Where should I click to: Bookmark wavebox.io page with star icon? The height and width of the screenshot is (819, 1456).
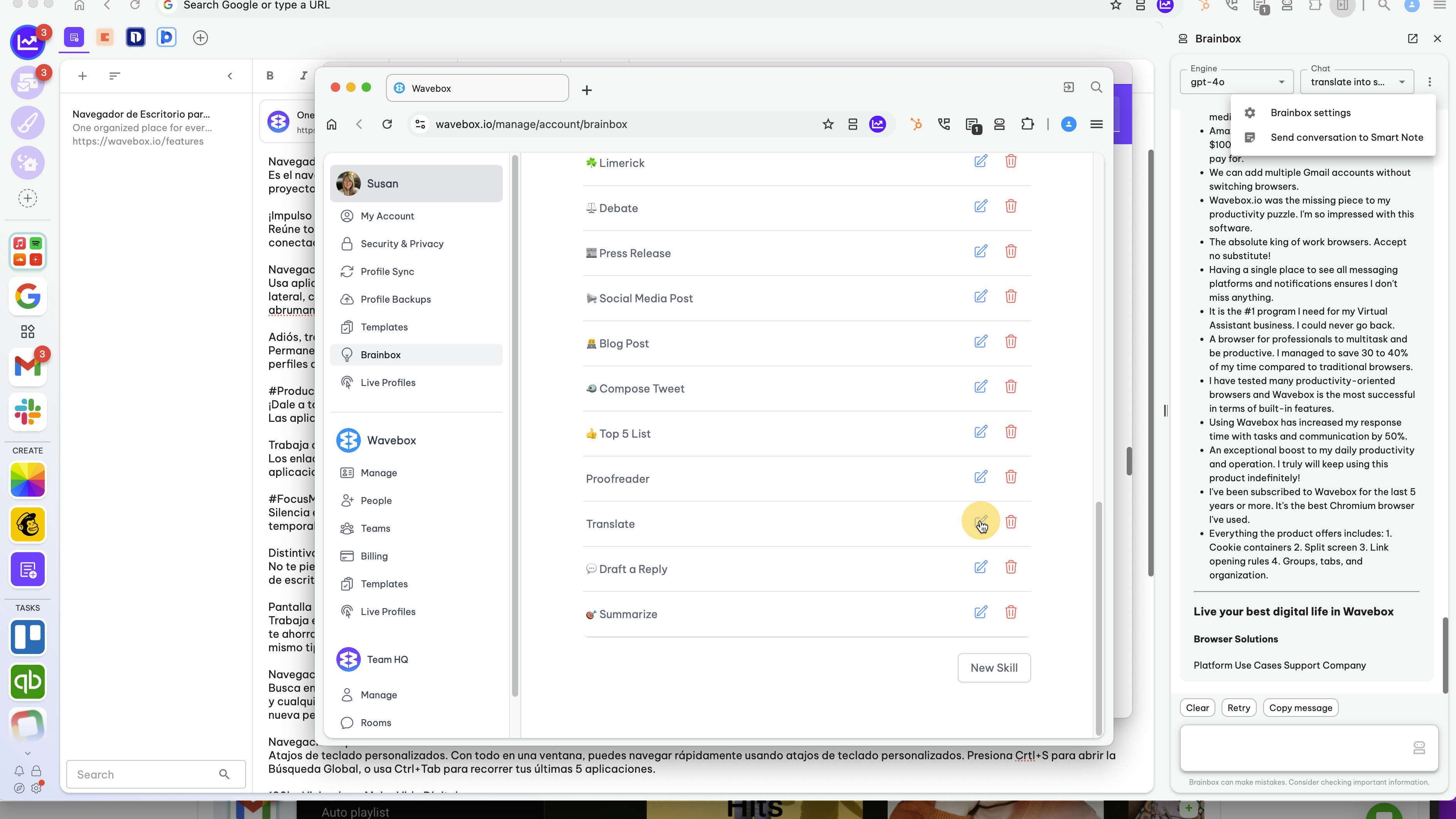click(x=828, y=124)
